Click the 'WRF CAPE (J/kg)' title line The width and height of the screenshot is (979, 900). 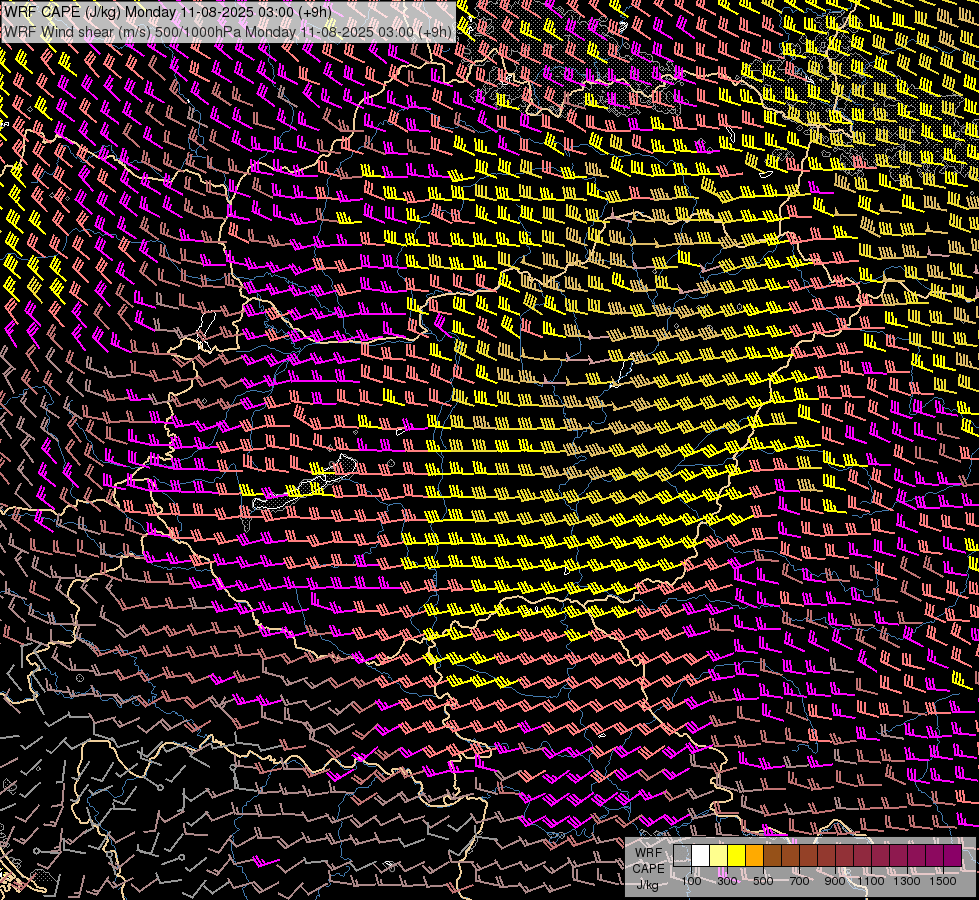tap(168, 12)
